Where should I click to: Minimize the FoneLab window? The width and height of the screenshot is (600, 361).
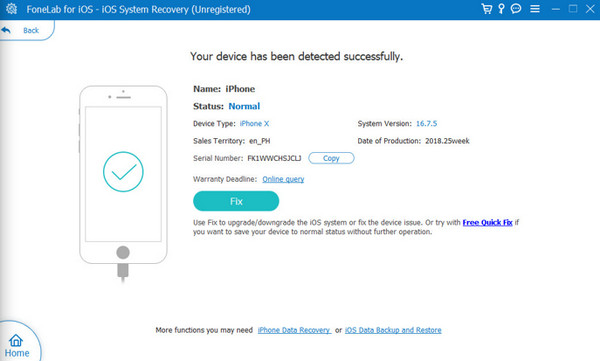pyautogui.click(x=556, y=9)
